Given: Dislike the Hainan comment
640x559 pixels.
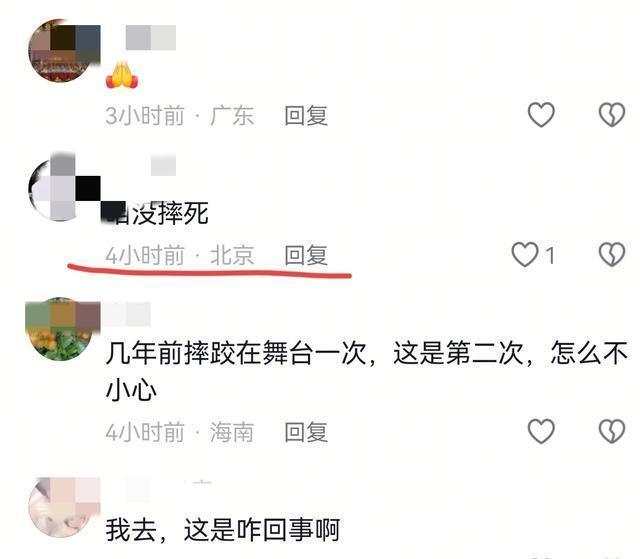Looking at the screenshot, I should [611, 431].
